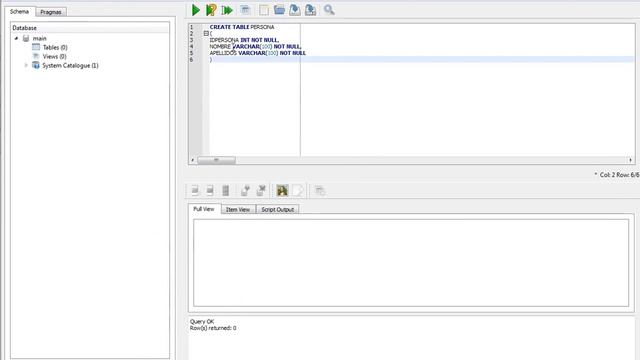Click on IDPERSONA INT NOT NULL line
This screenshot has width=640, height=360.
point(244,40)
